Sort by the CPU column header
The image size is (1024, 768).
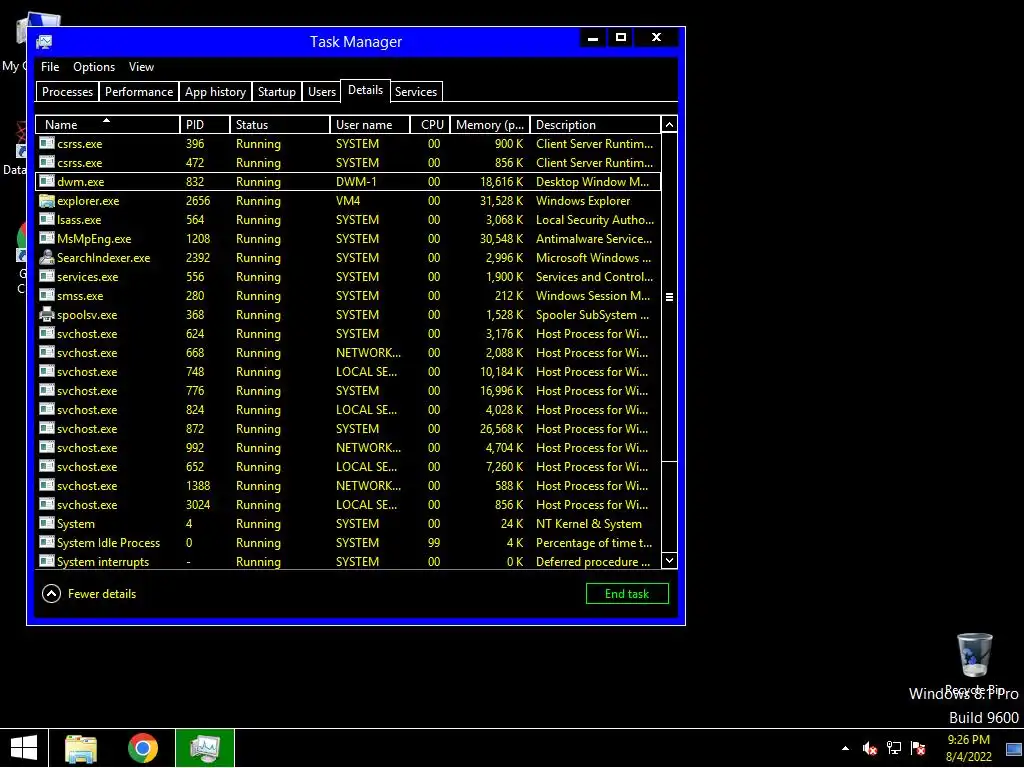tap(431, 124)
